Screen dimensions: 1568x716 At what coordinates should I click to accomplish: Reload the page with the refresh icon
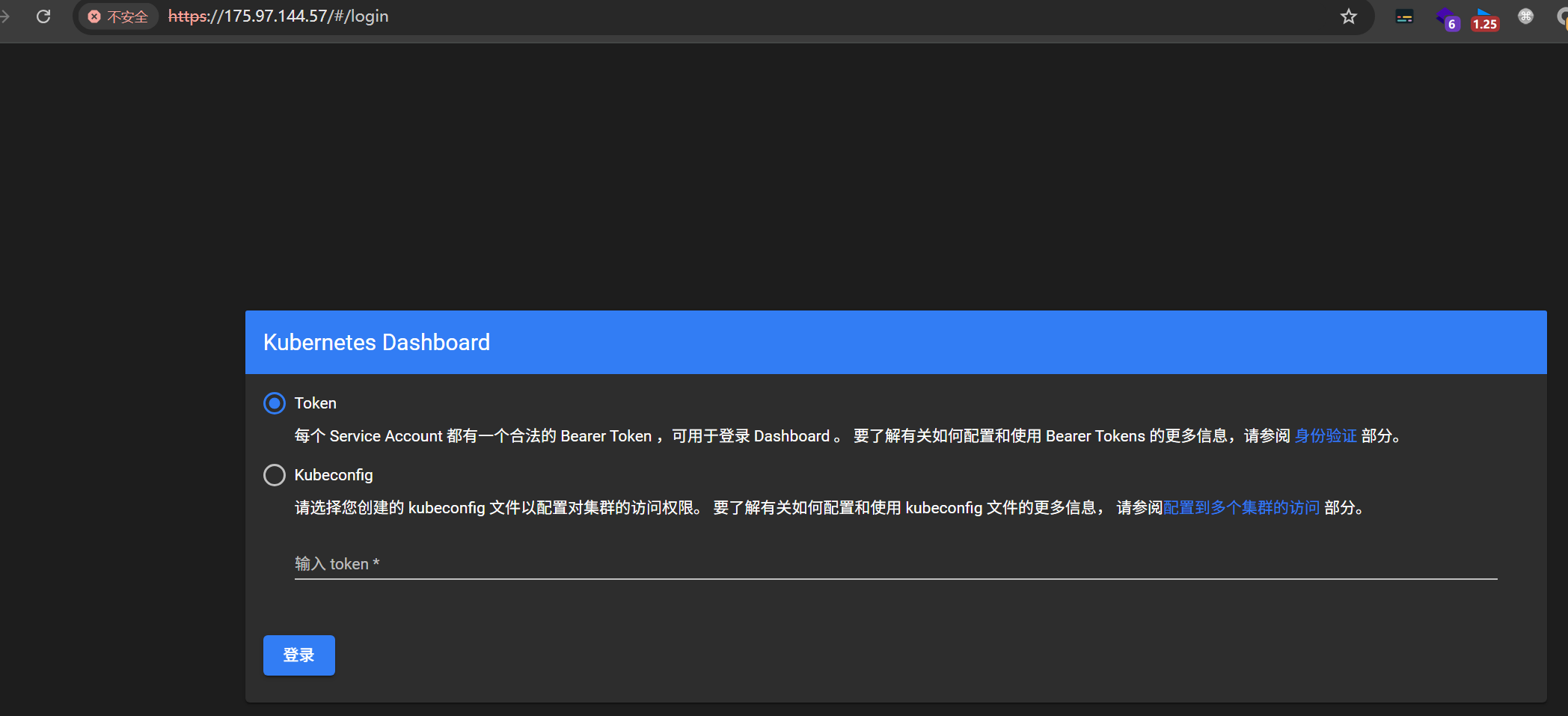pyautogui.click(x=43, y=16)
